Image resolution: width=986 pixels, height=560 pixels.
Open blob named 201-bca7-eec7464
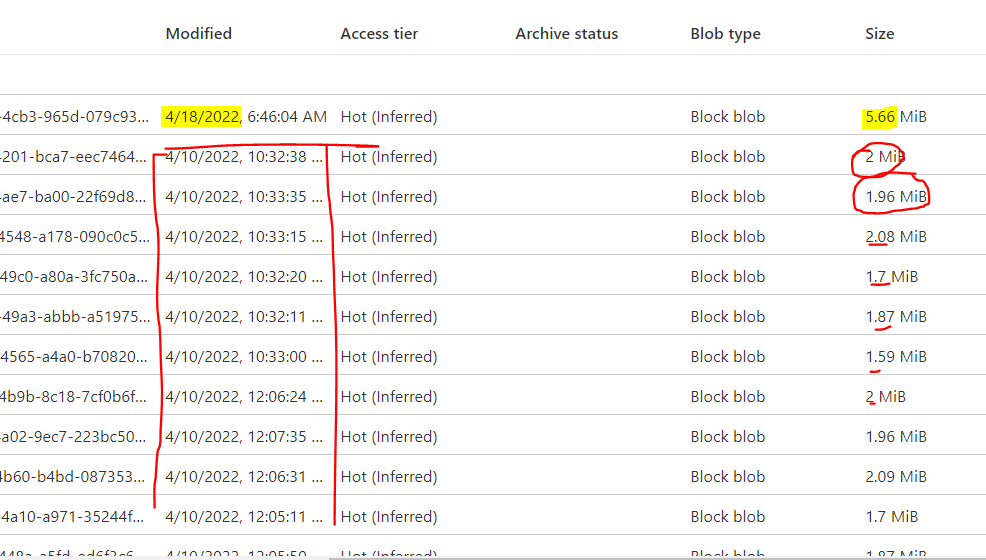click(x=73, y=157)
